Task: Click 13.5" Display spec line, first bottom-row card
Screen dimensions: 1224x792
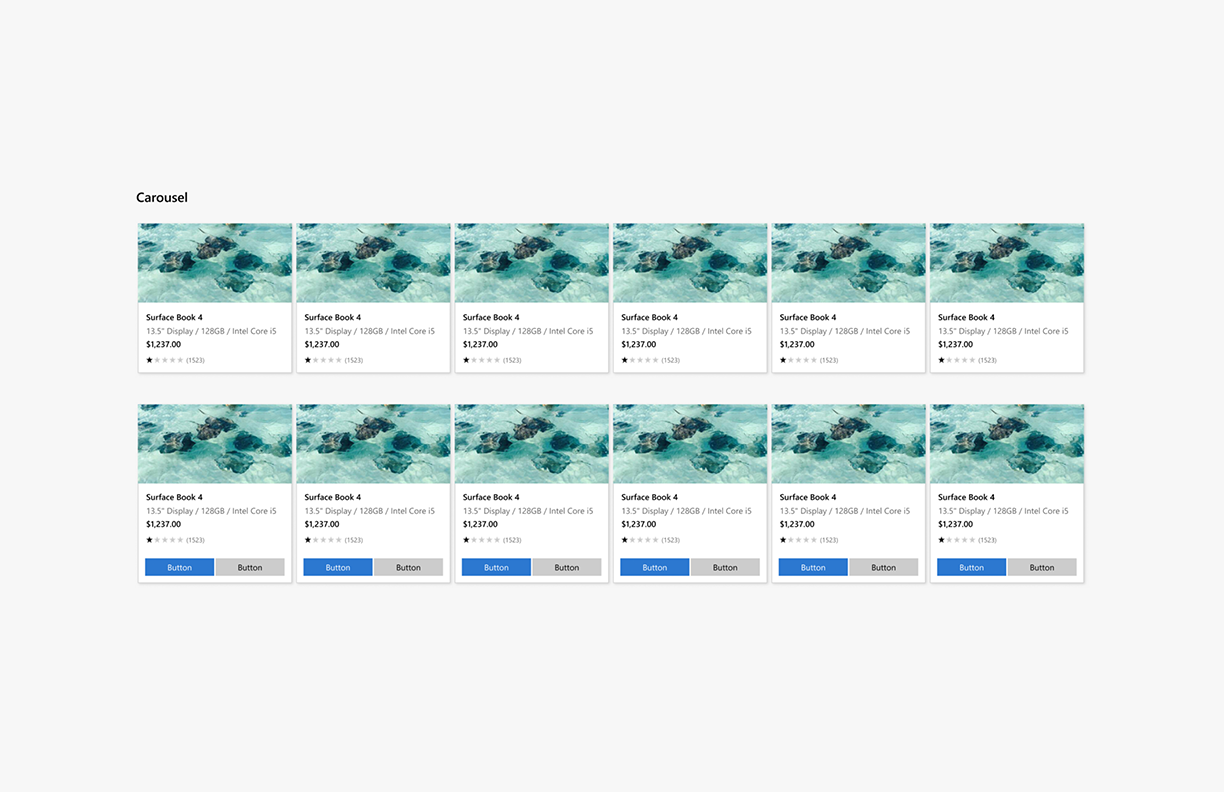Action: [211, 511]
